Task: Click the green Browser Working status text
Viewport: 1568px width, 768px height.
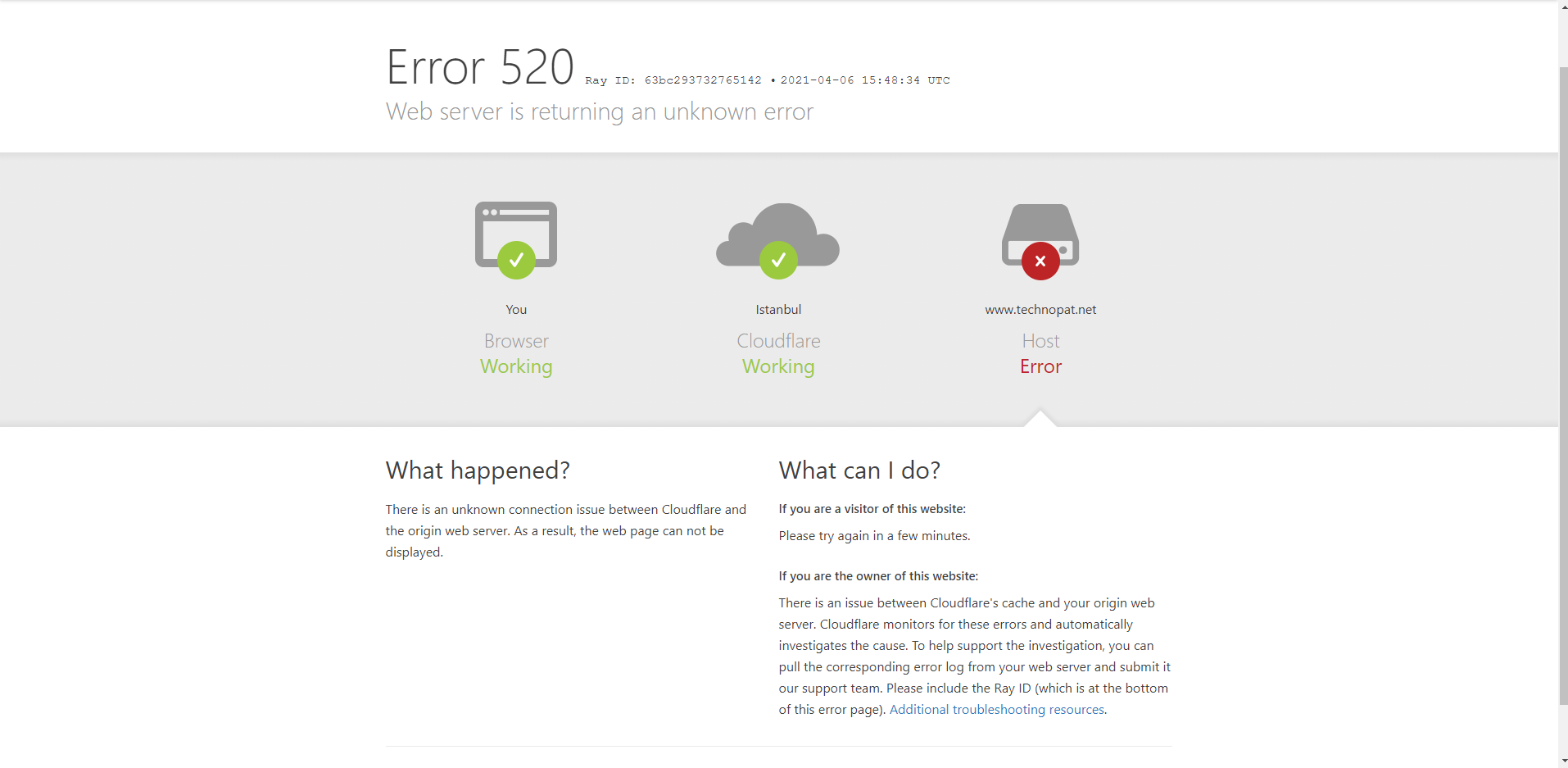Action: coord(516,366)
